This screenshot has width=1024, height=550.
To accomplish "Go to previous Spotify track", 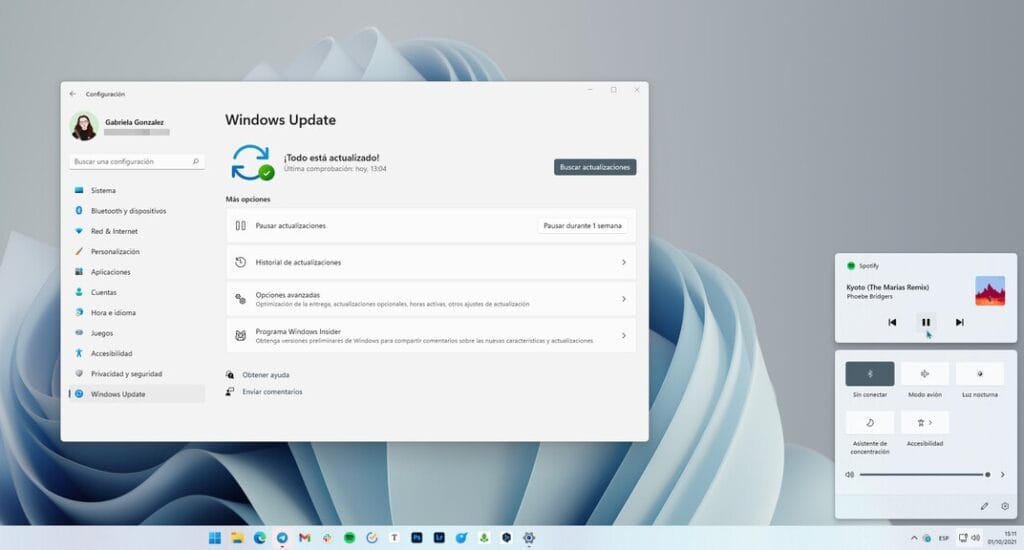I will (x=892, y=322).
